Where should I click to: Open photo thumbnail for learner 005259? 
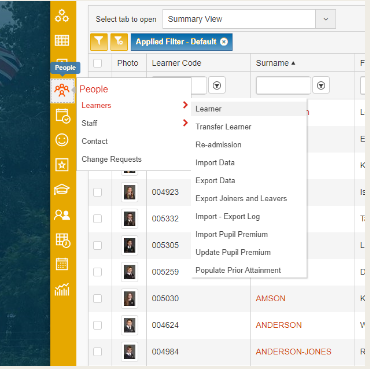coord(129,272)
